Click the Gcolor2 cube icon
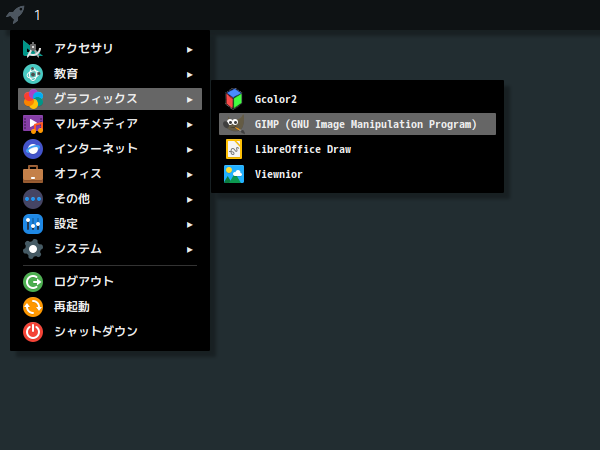Image resolution: width=600 pixels, height=450 pixels. (234, 99)
